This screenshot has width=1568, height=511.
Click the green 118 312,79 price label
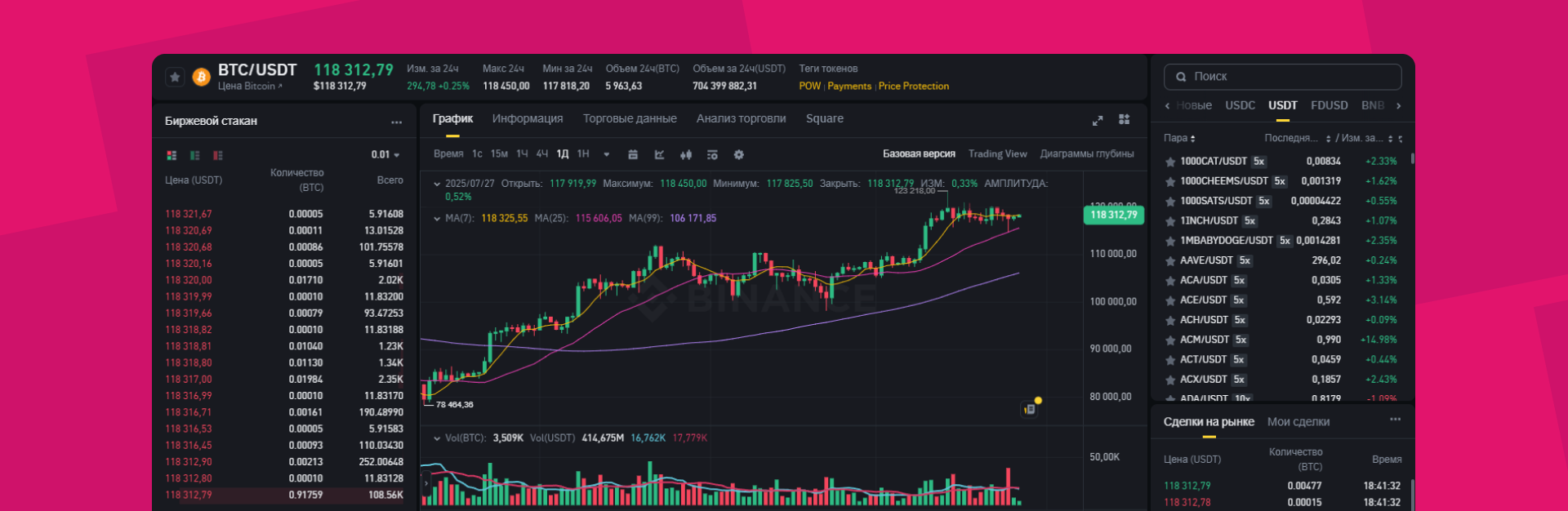click(x=1114, y=215)
